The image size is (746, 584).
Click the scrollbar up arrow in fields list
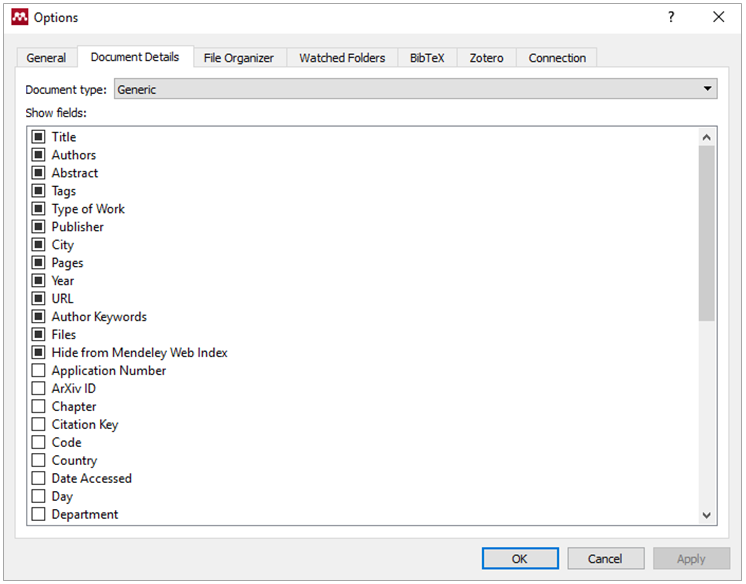click(707, 137)
